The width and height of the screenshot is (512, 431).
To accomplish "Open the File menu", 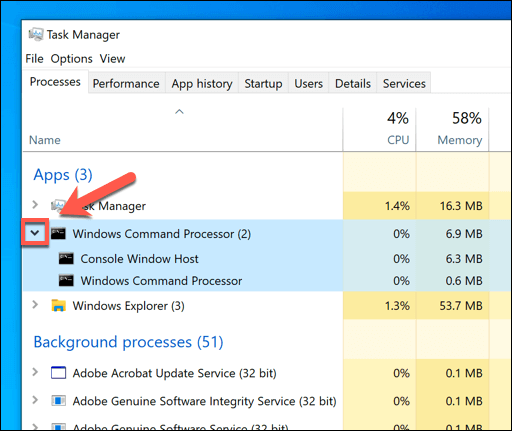I will pyautogui.click(x=34, y=59).
